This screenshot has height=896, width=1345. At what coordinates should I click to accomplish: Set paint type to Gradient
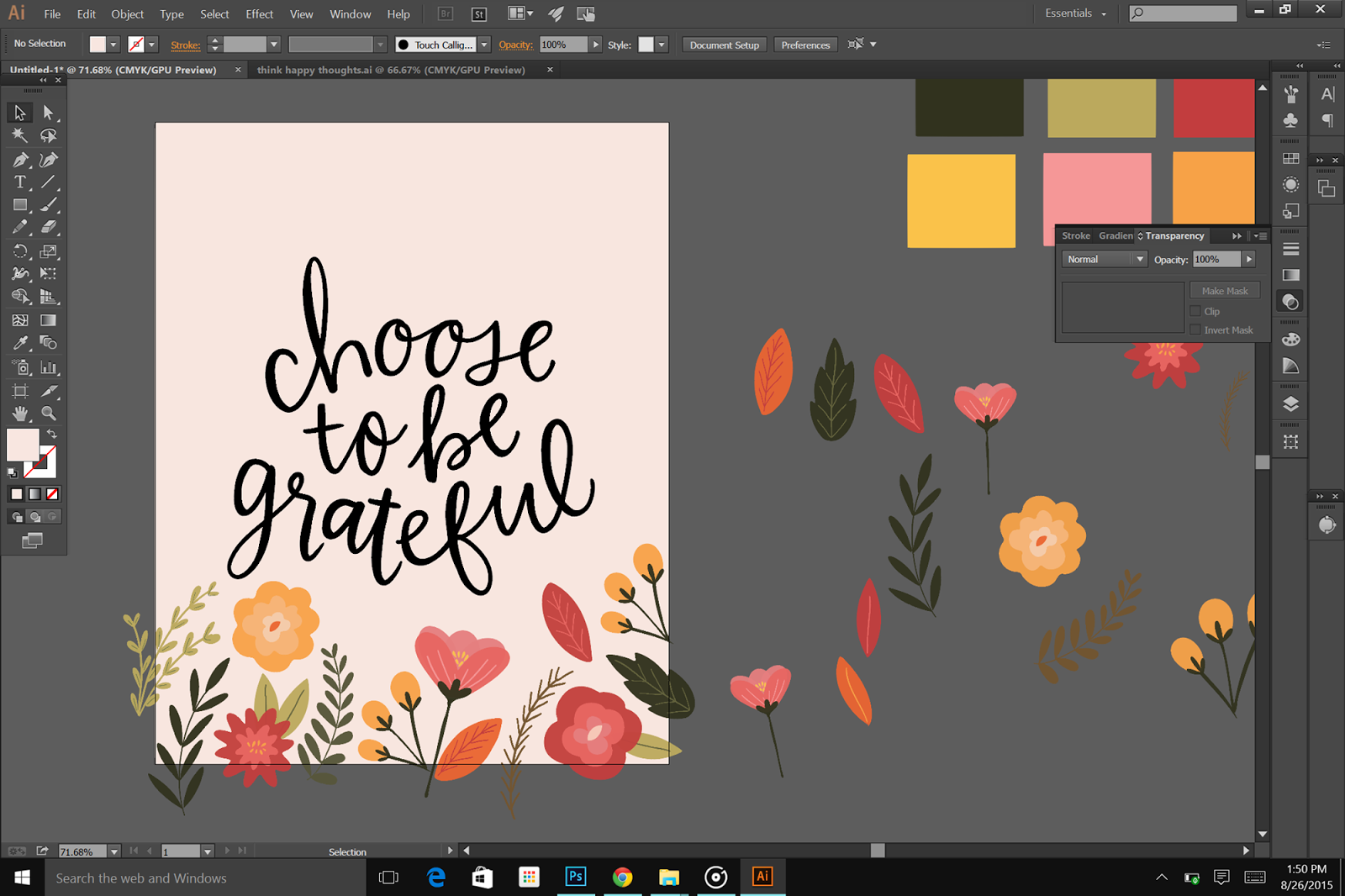click(34, 494)
